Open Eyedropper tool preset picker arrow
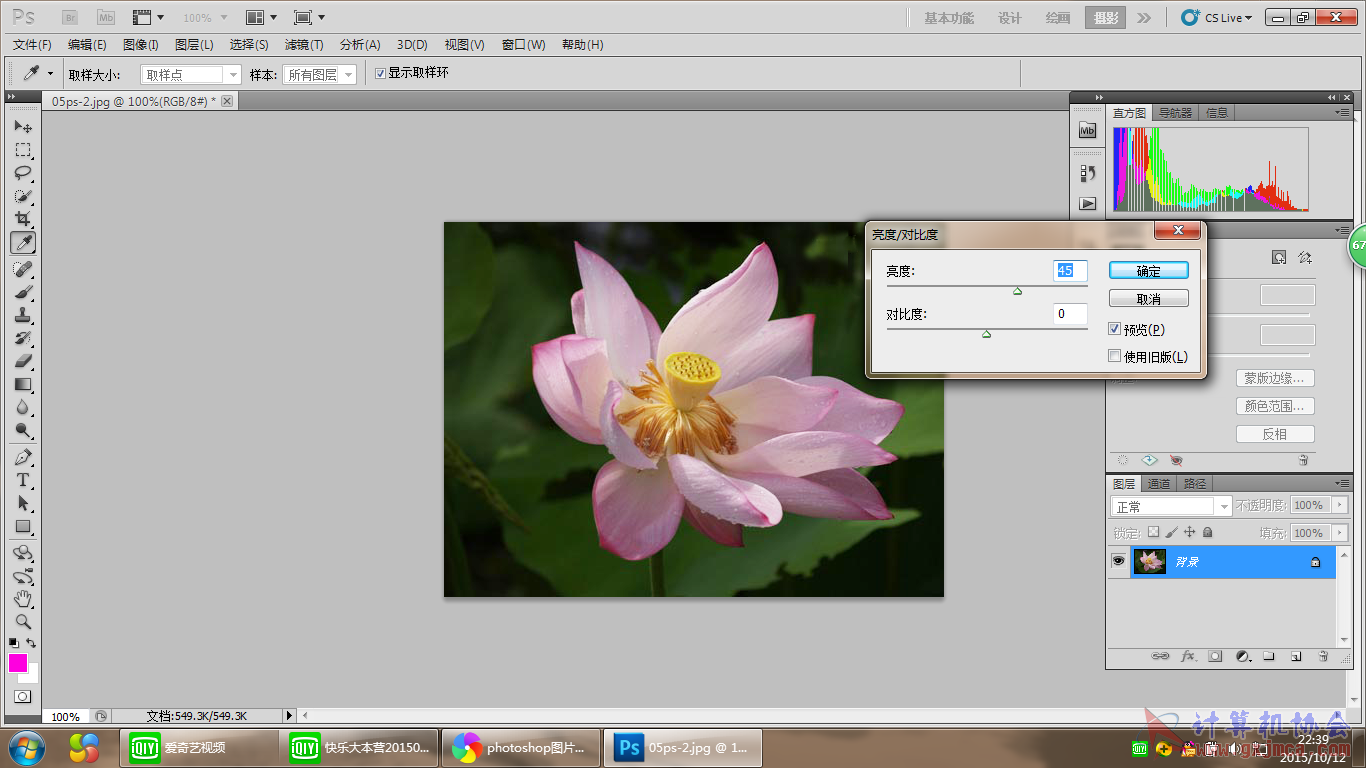 (50, 73)
